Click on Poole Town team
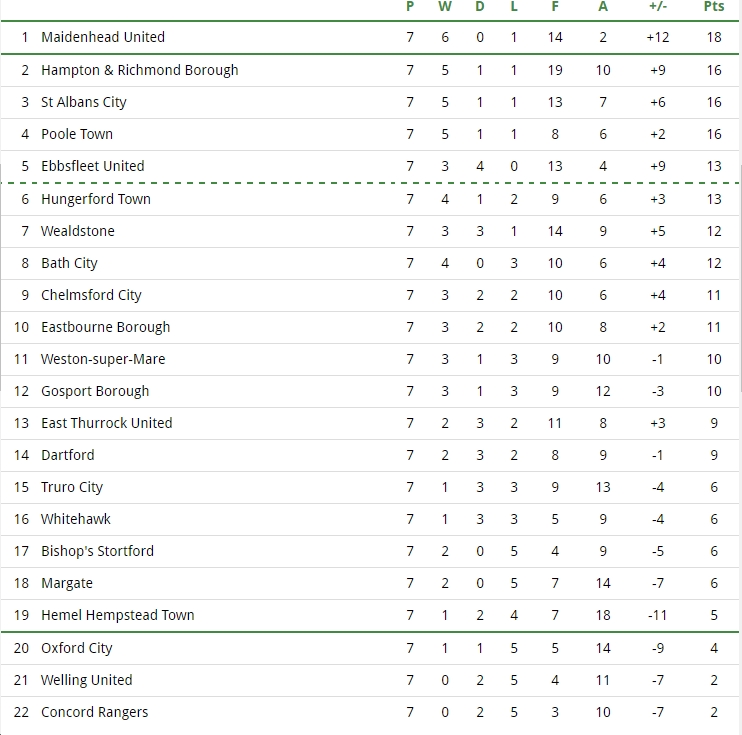Viewport: 742px width, 735px height. pyautogui.click(x=77, y=134)
